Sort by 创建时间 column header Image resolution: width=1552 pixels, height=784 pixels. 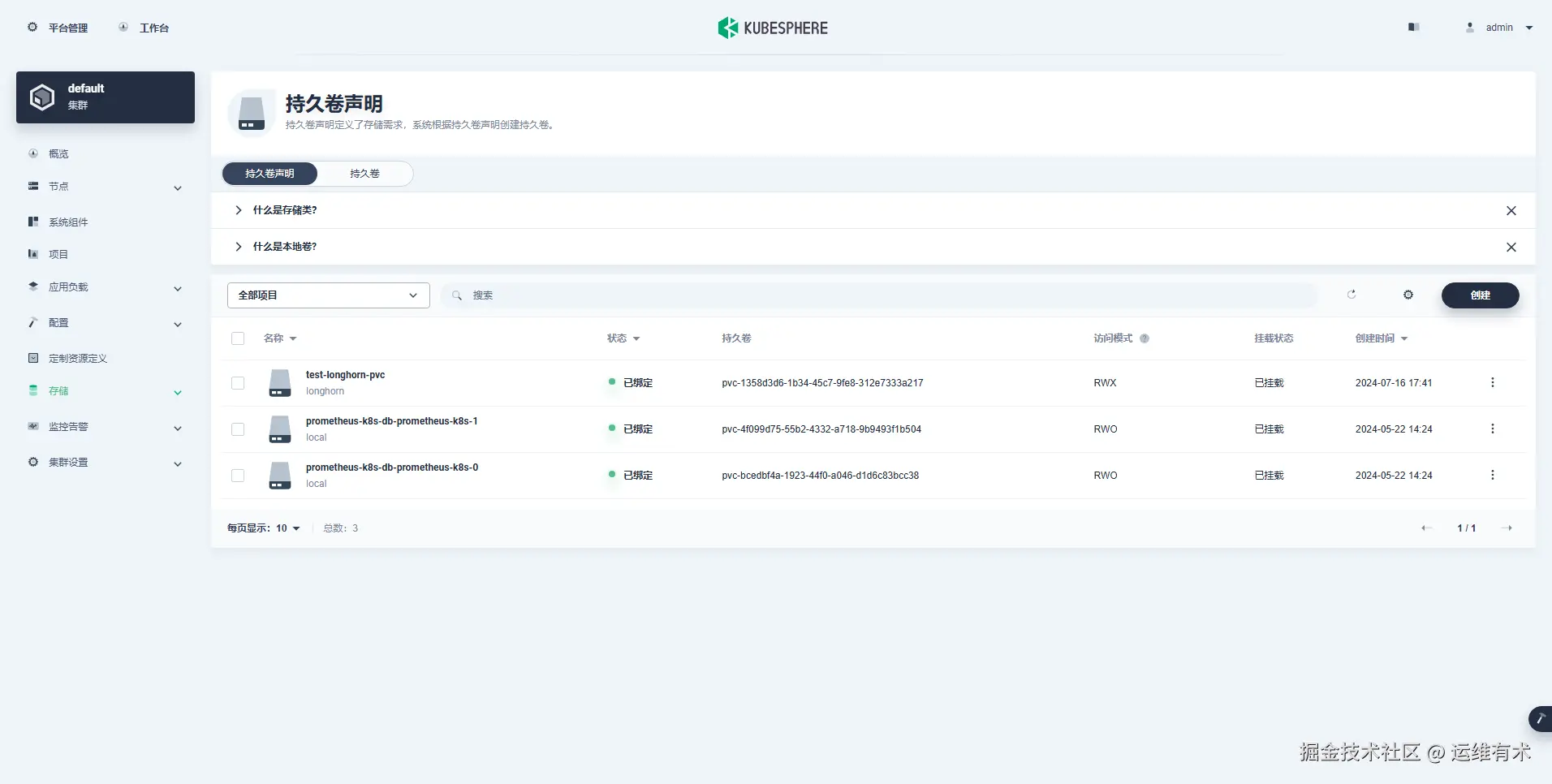1382,338
